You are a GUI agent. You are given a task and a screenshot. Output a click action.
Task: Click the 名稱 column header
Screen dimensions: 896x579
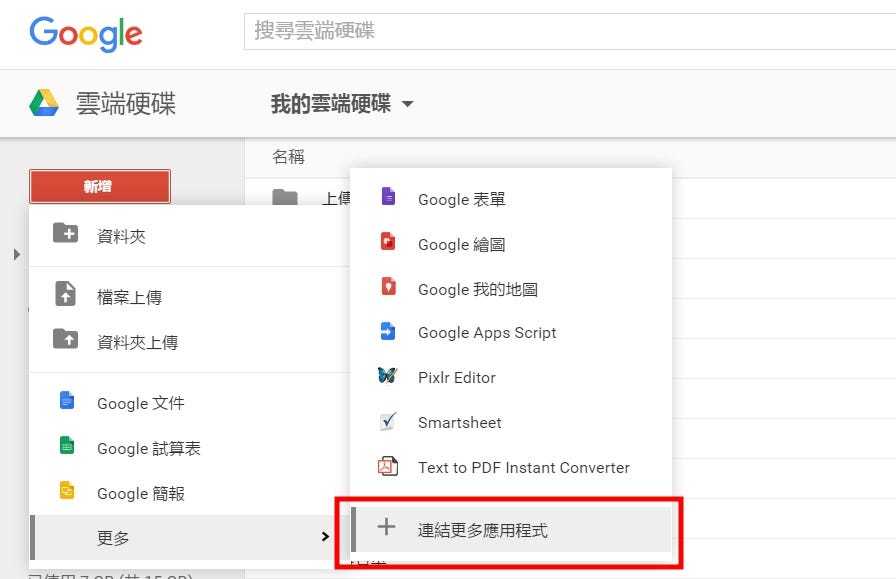point(289,157)
